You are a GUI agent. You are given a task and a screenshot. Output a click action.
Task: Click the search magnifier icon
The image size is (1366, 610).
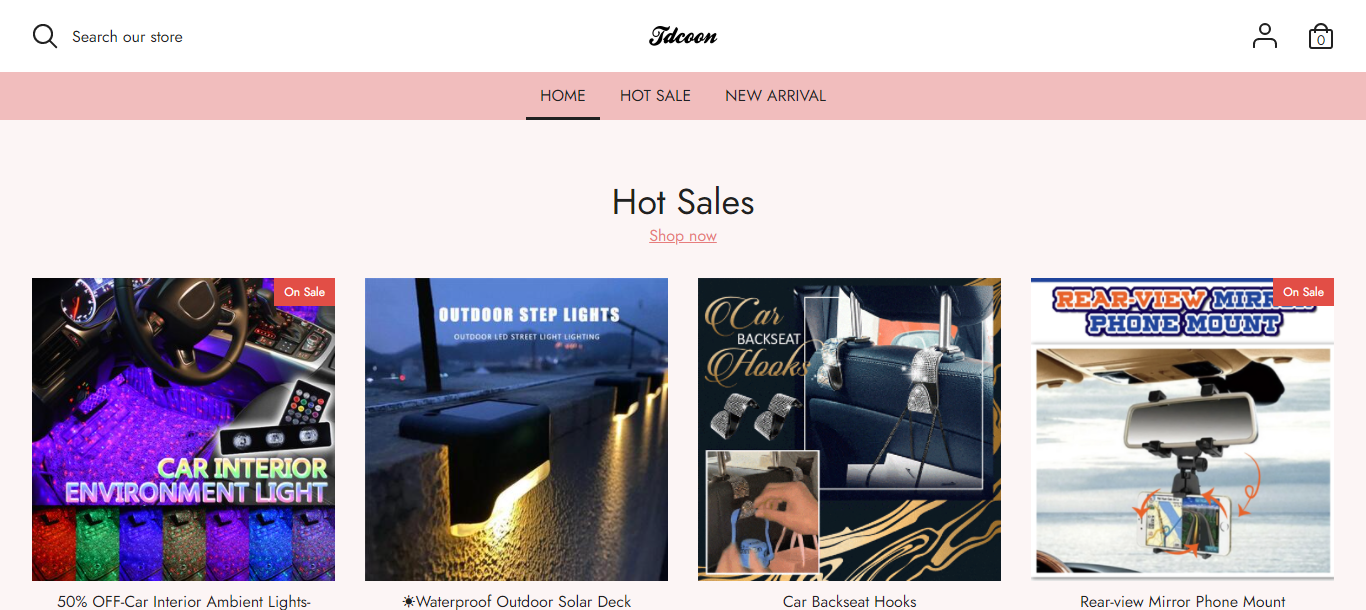point(45,36)
